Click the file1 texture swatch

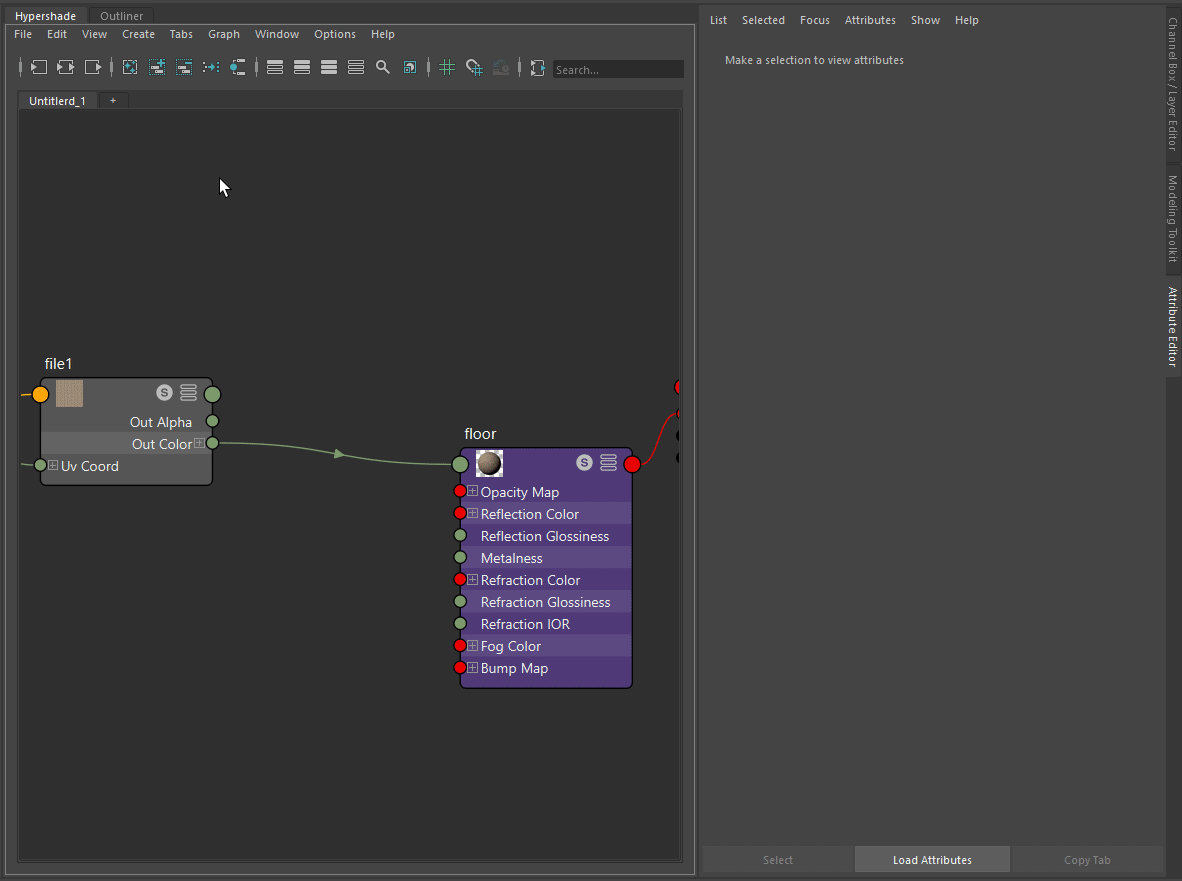point(69,393)
